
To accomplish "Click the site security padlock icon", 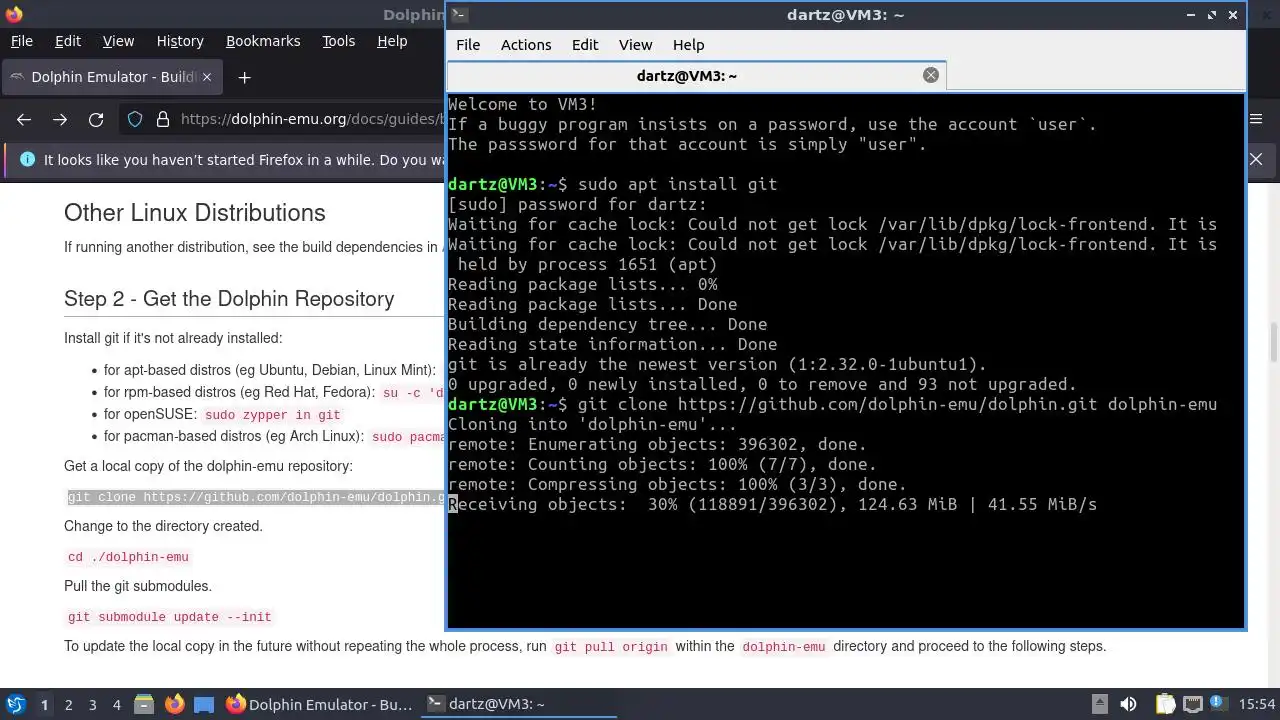I will pos(163,119).
